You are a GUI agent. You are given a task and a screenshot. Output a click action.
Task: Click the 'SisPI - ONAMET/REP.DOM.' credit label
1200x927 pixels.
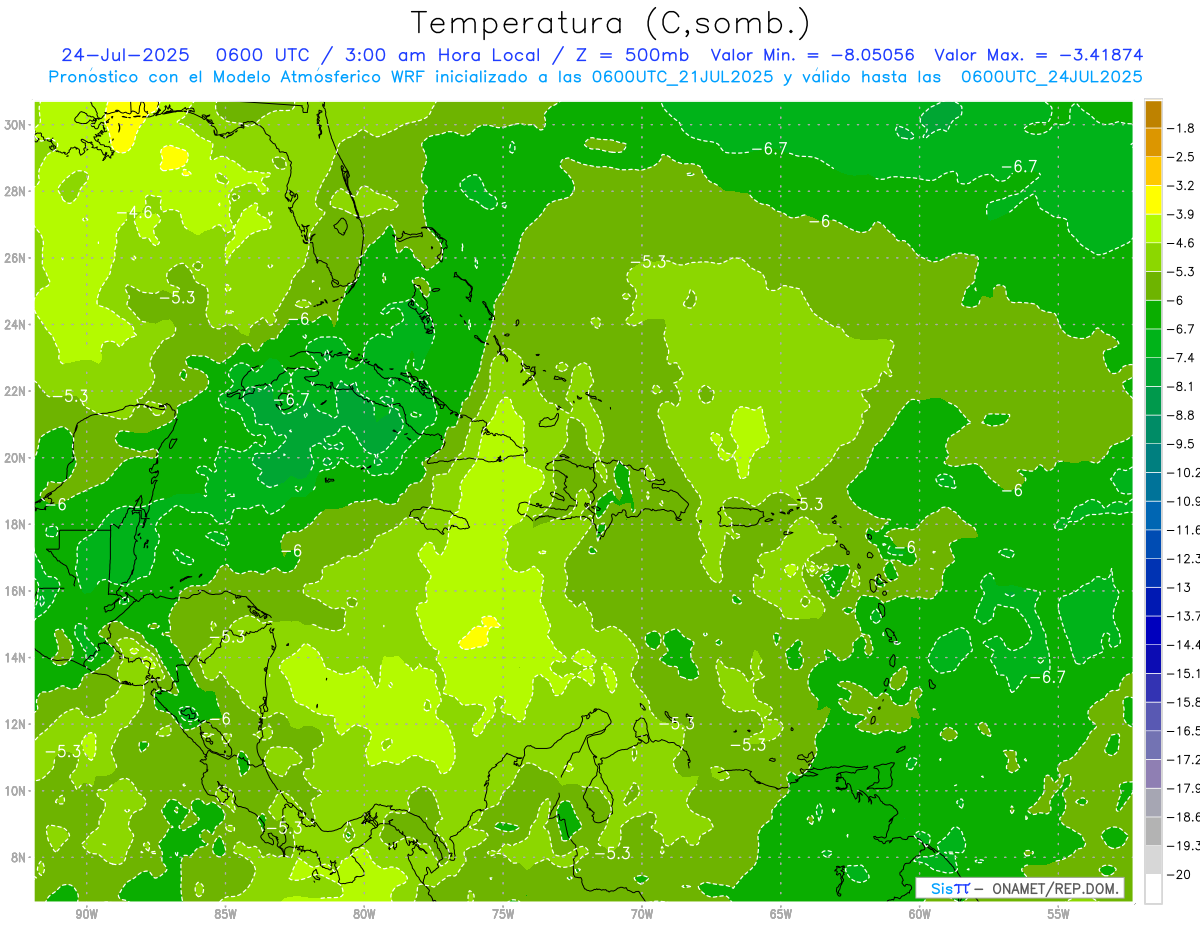(x=1019, y=888)
